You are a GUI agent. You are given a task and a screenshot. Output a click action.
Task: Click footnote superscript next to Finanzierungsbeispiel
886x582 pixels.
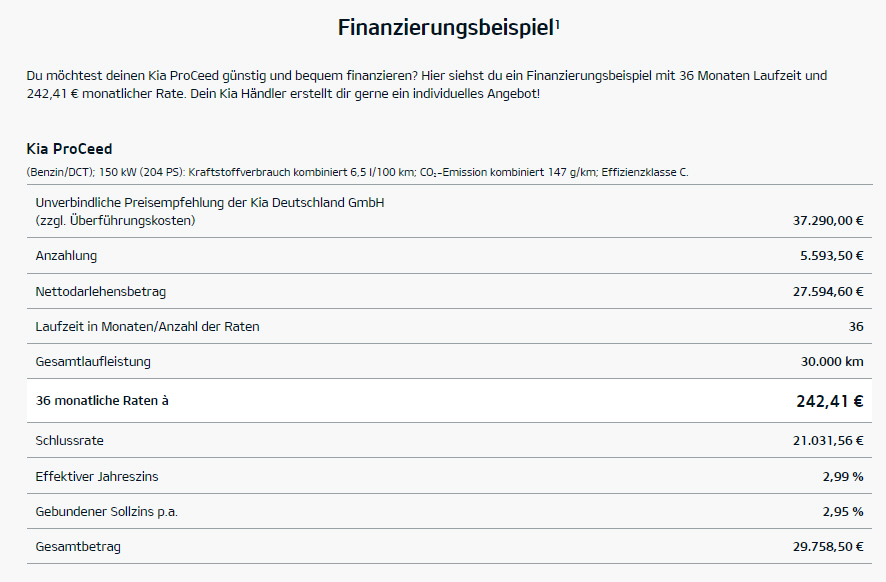pyautogui.click(x=557, y=24)
